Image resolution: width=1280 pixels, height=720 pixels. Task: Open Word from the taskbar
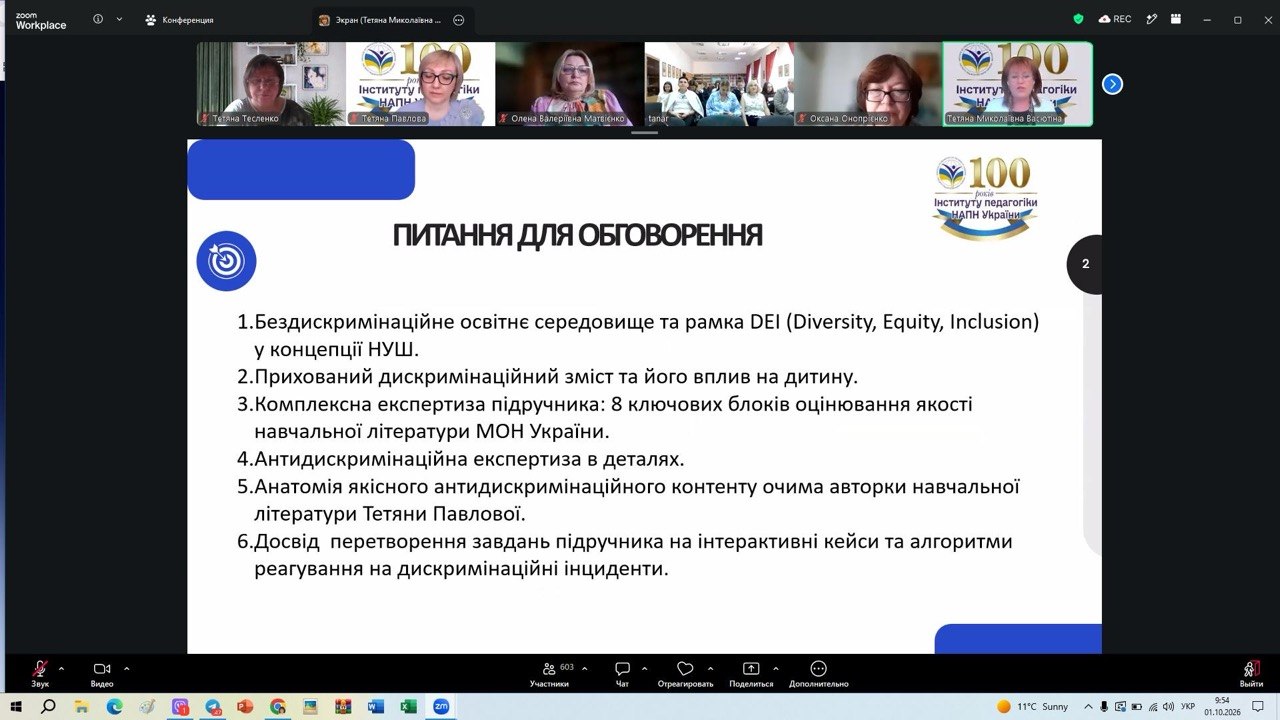pyautogui.click(x=376, y=706)
